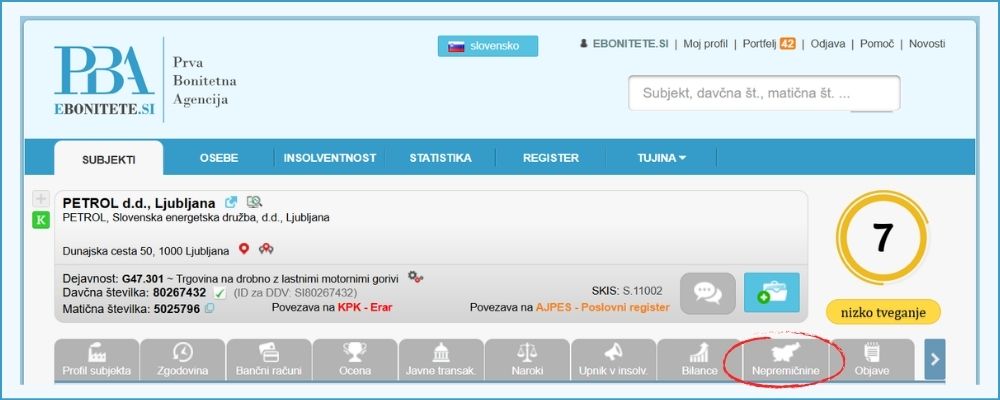Focus the Subjekt, davčna št. search field
Screen dimensions: 1000x400
tap(764, 93)
